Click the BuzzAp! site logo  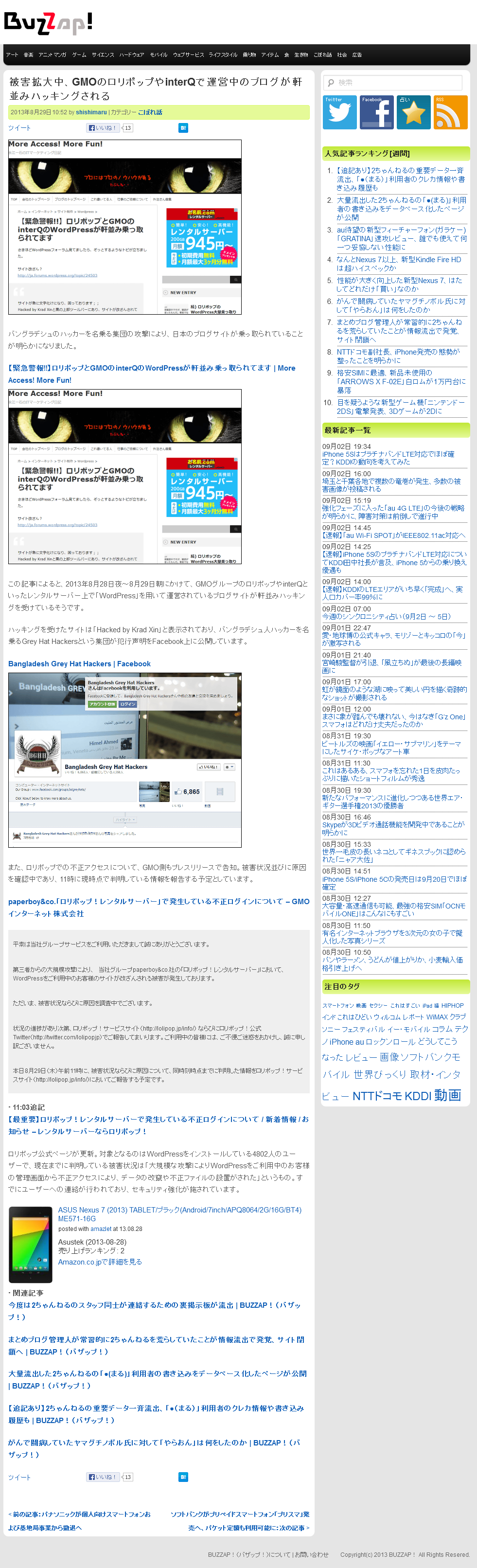coord(48,22)
